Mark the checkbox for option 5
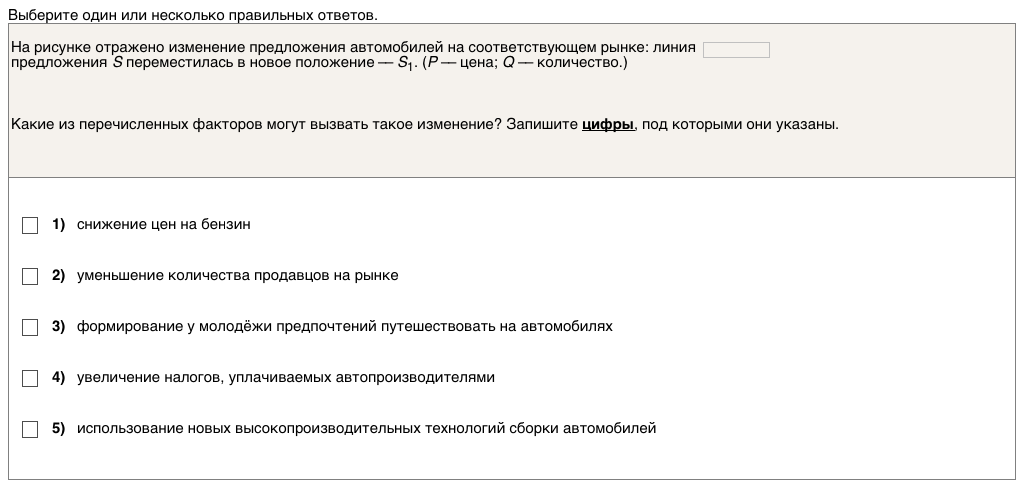Viewport: 1024px width, 488px height. click(30, 429)
